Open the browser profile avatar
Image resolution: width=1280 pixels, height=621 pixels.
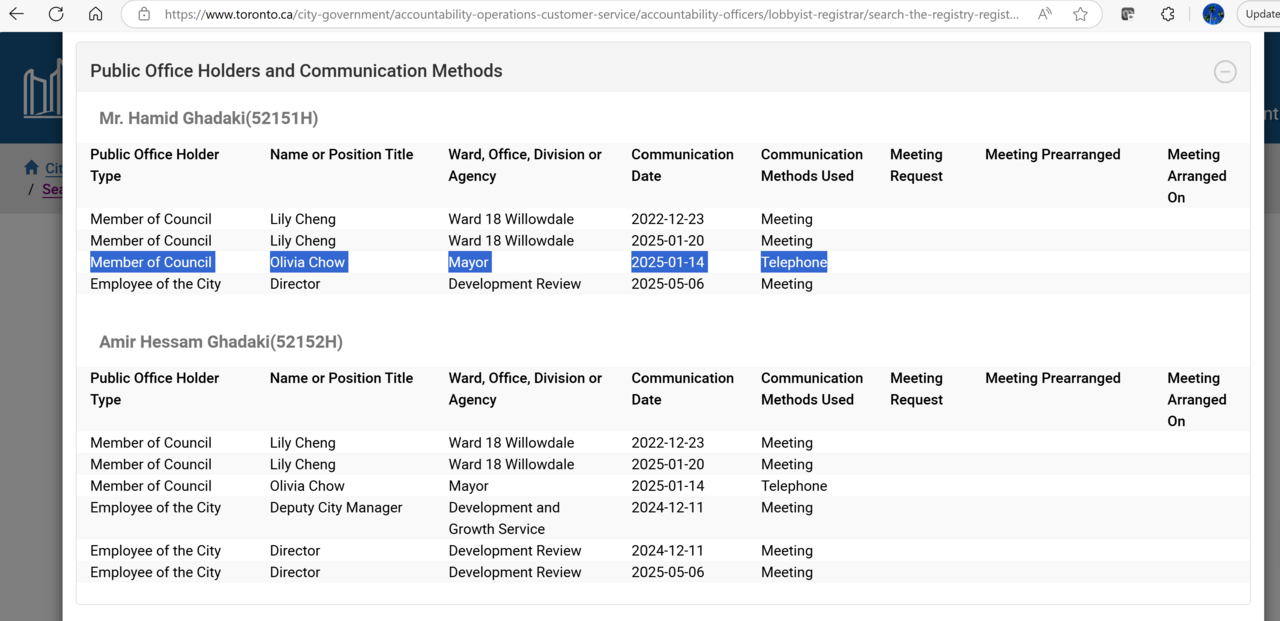(x=1213, y=14)
